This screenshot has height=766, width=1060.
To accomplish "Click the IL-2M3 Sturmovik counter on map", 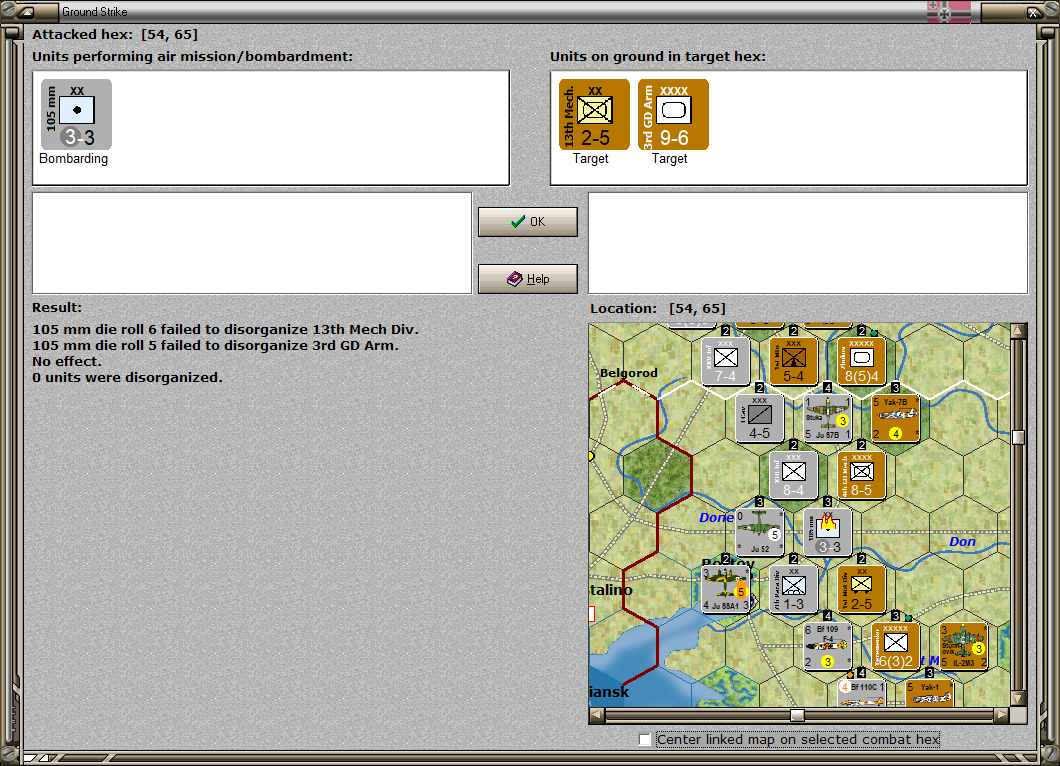I will 963,646.
